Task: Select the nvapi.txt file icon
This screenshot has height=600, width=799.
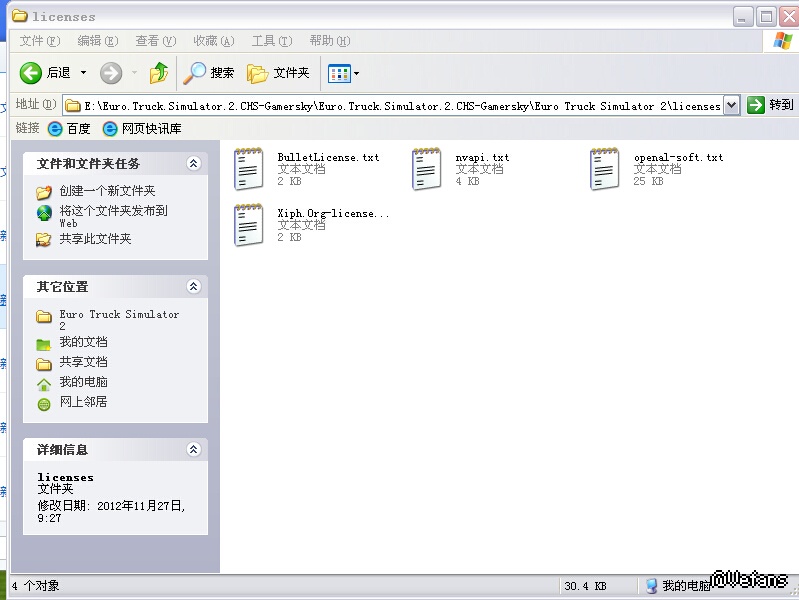Action: click(x=426, y=170)
